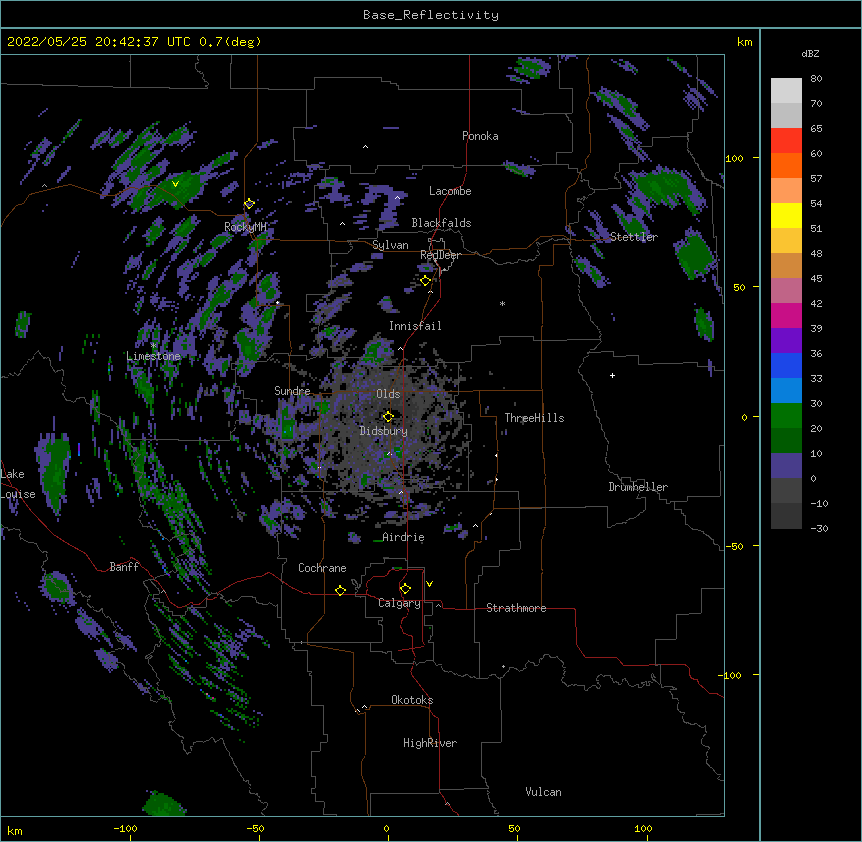Click the Cochrane label
862x842 pixels.
coord(322,568)
